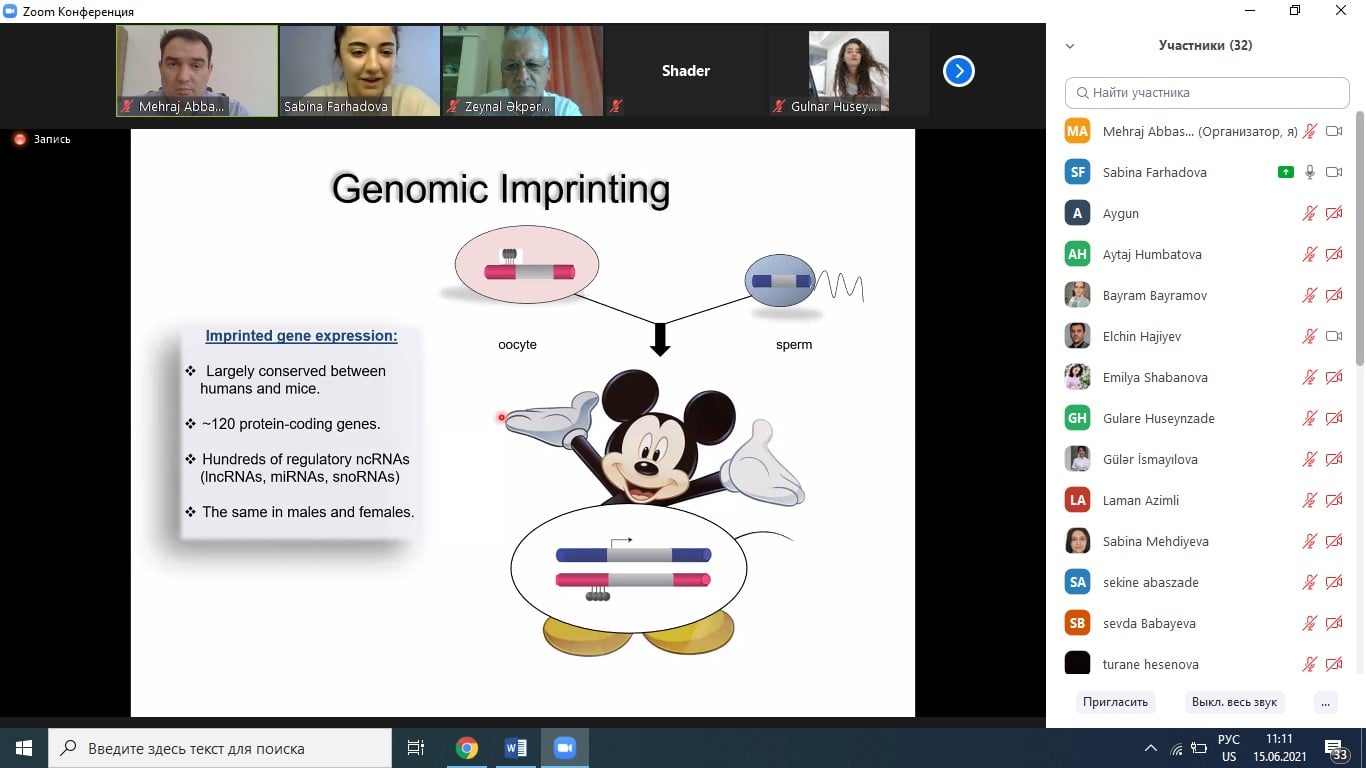This screenshot has width=1366, height=768.
Task: Click Gulare Huseynzade's disabled camera icon
Action: 1334,418
